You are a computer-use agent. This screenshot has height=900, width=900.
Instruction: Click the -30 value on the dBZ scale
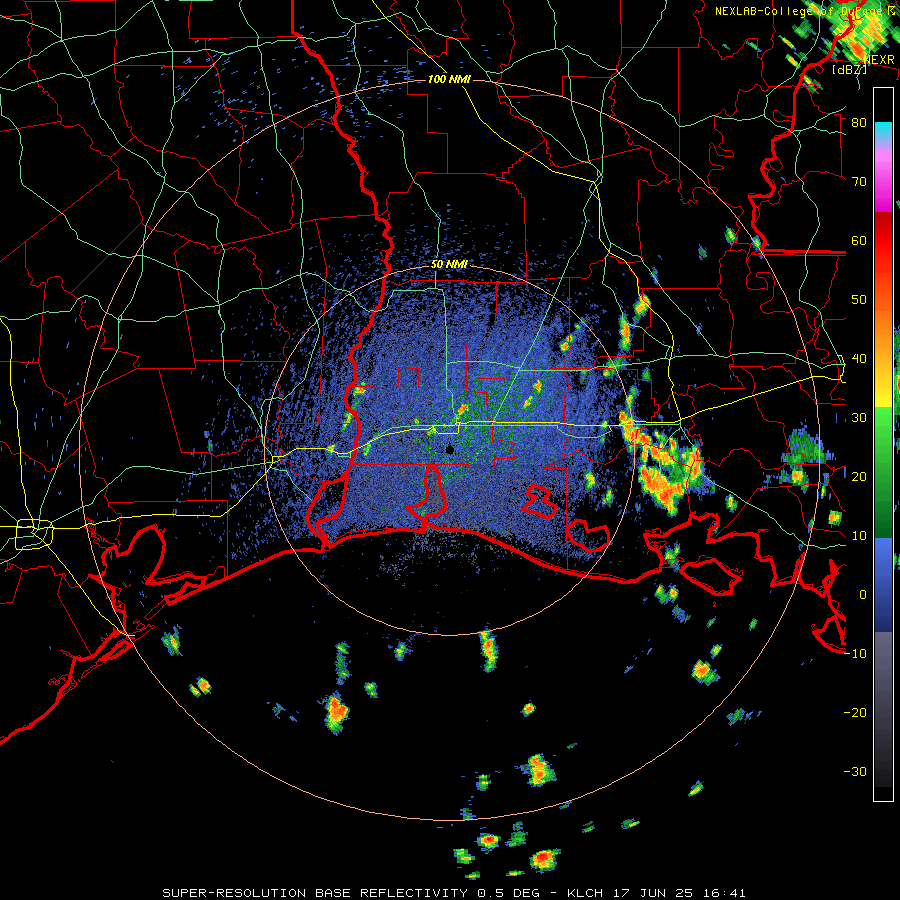pos(855,771)
